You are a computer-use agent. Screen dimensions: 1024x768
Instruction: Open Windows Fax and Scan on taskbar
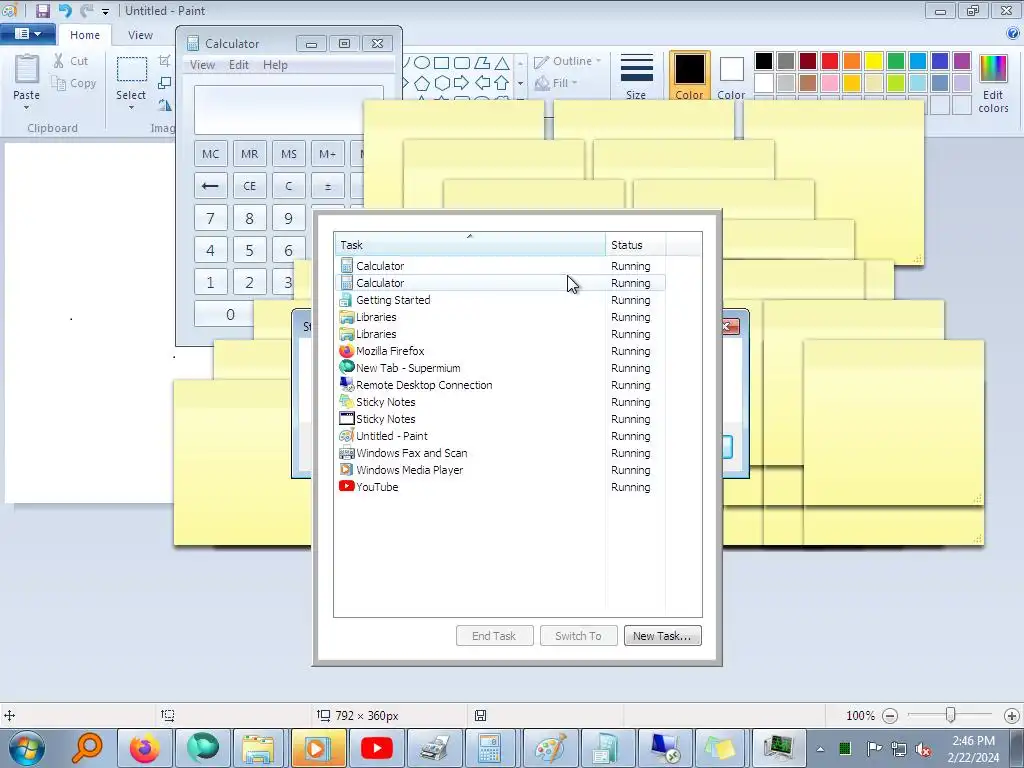(x=434, y=748)
